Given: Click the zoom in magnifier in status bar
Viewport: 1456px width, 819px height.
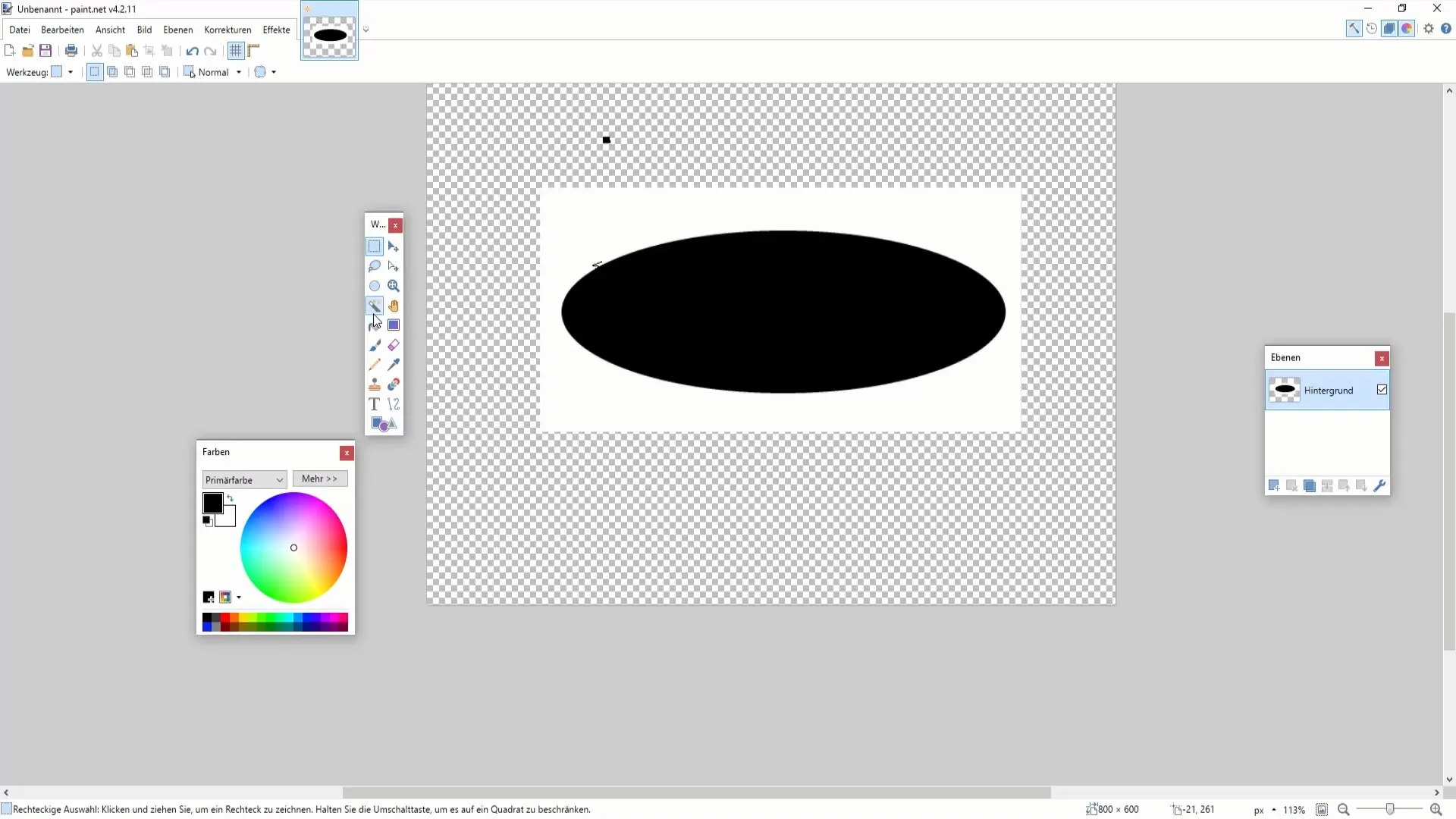Looking at the screenshot, I should click(1436, 810).
